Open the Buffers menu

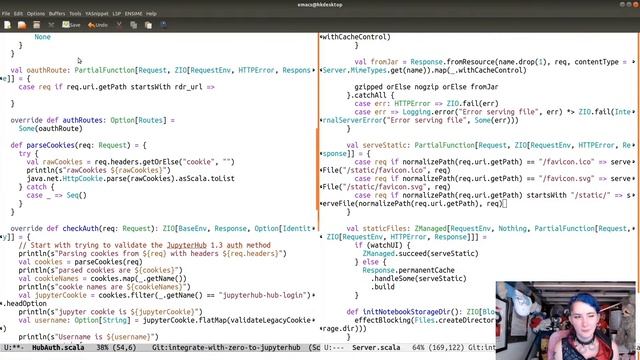57,13
